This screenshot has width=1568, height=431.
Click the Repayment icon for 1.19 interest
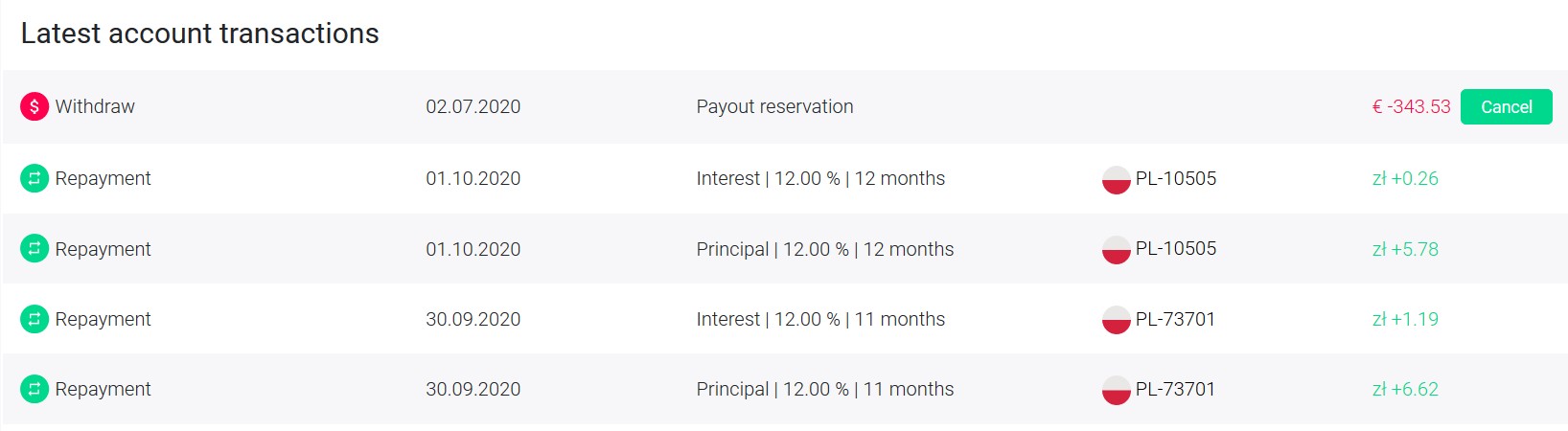click(35, 319)
